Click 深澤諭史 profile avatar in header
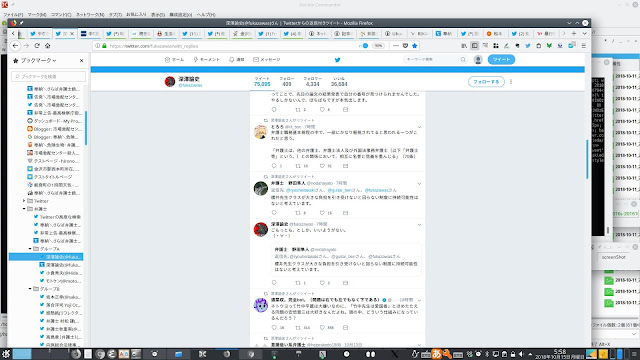Viewport: 640px width, 360px height. 170,82
